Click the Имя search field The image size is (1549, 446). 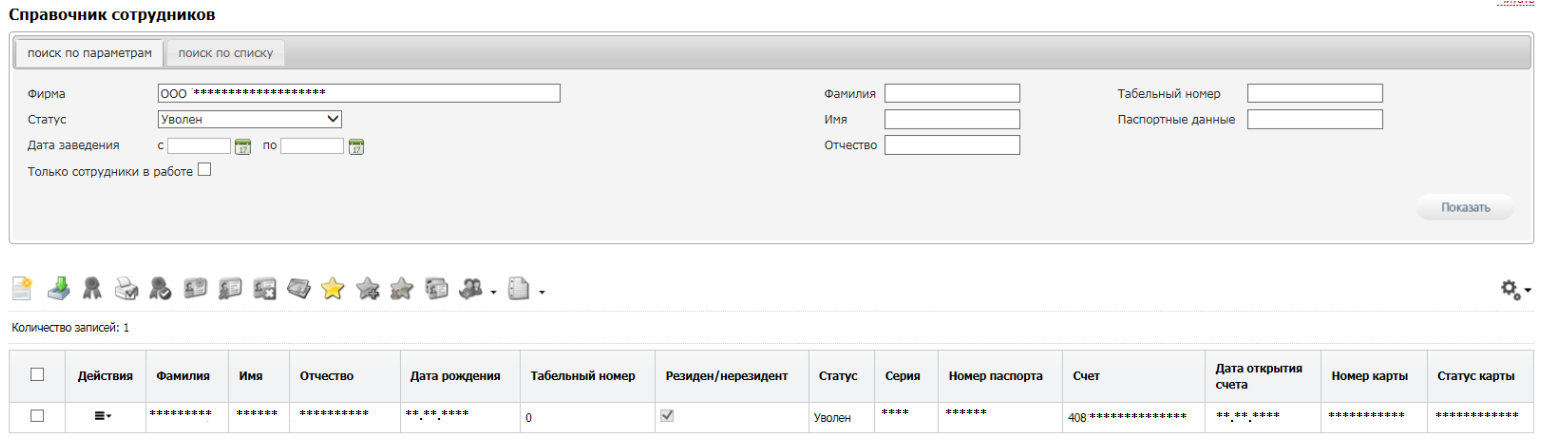pyautogui.click(x=952, y=119)
